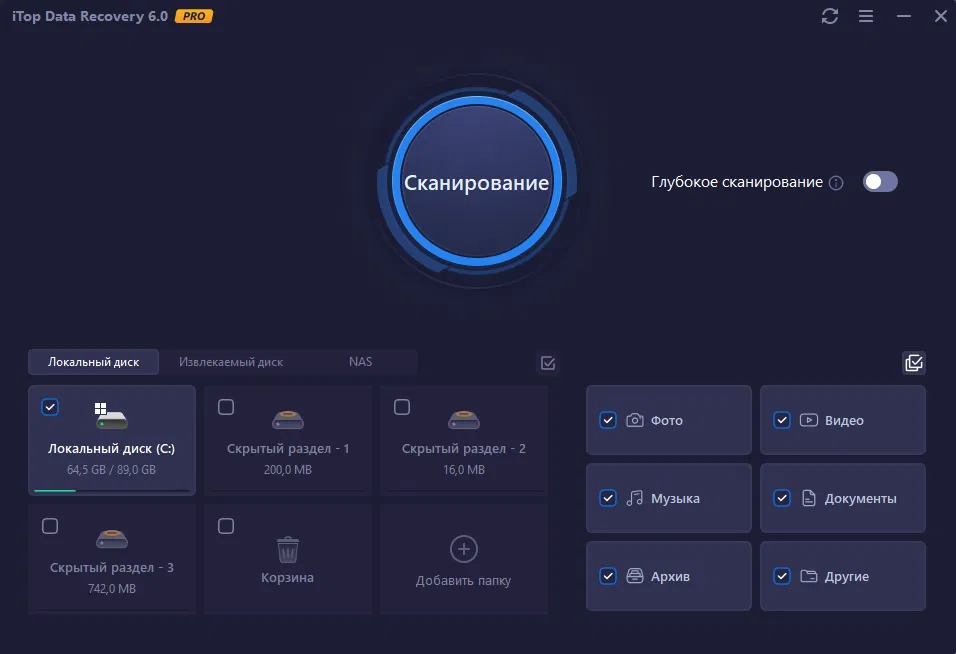
Task: Close the iTop Data Recovery window
Action: pyautogui.click(x=941, y=16)
